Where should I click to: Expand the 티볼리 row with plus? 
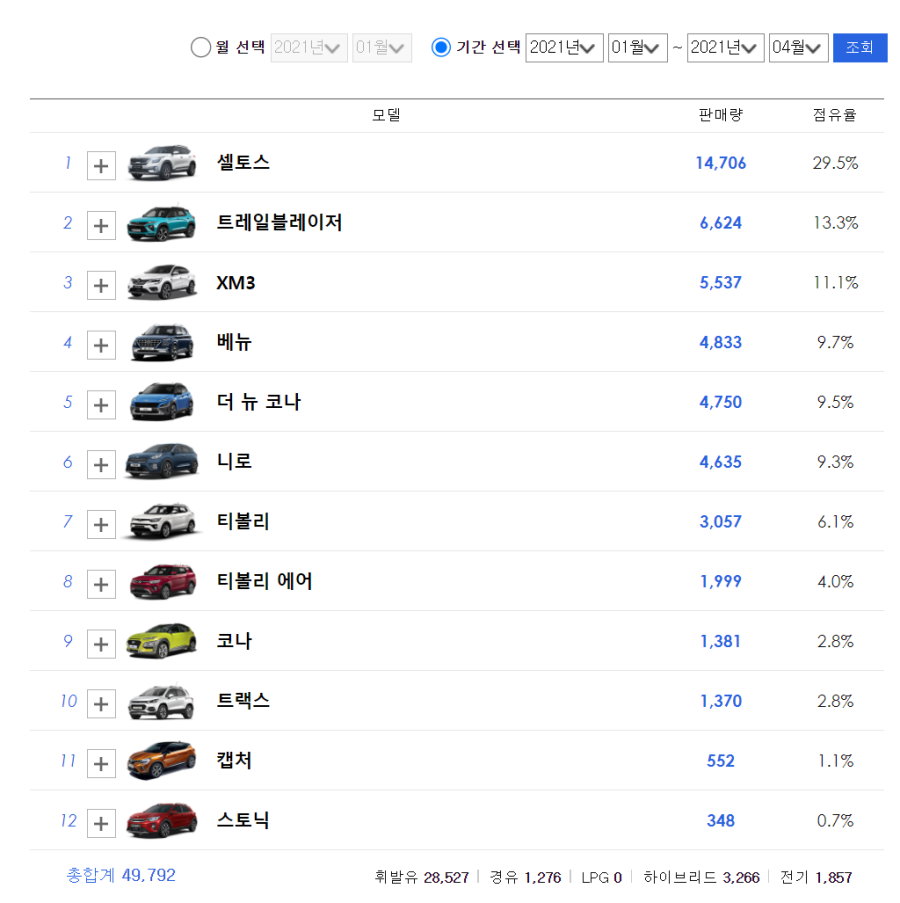(101, 525)
